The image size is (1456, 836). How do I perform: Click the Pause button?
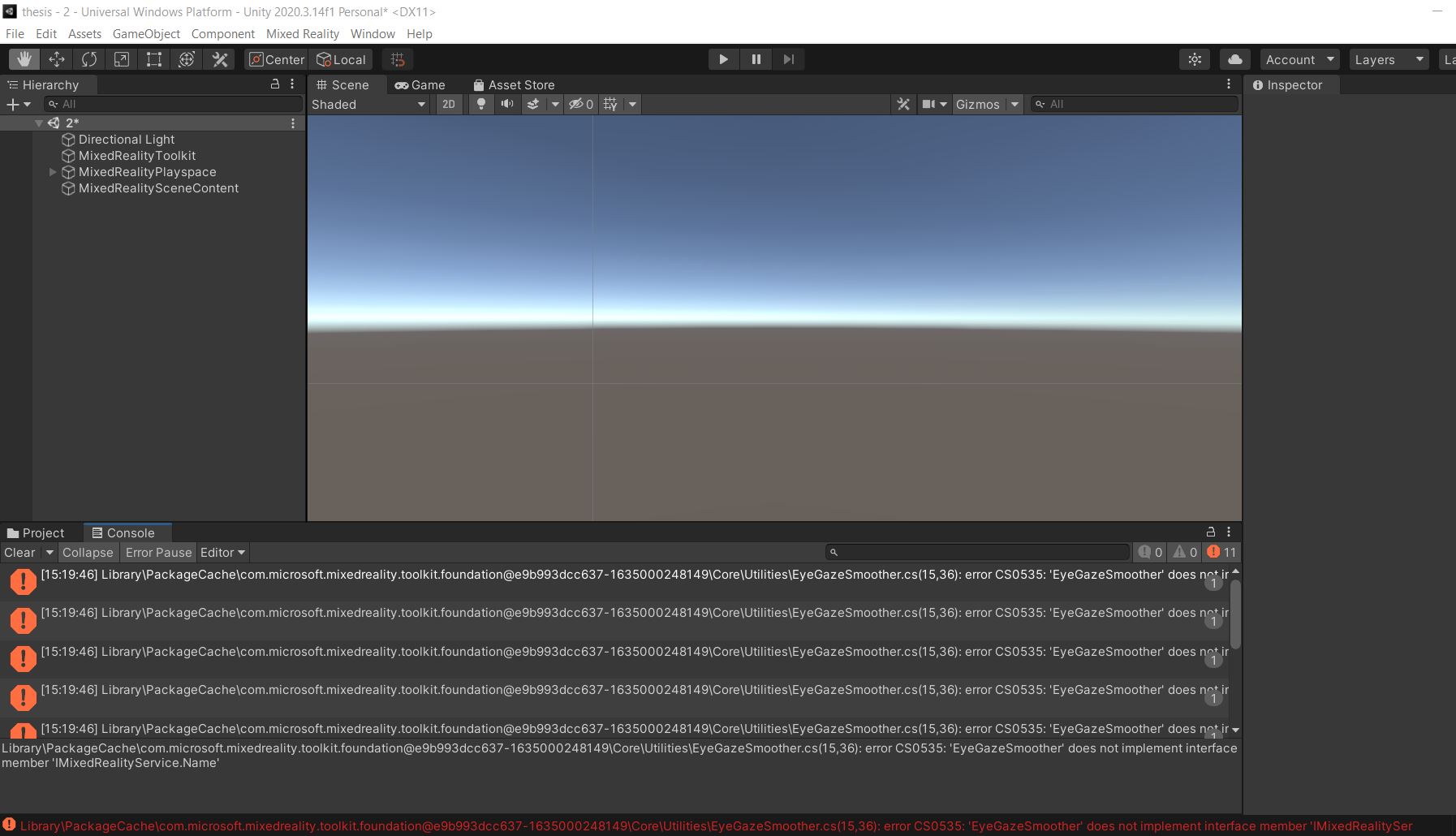click(756, 59)
